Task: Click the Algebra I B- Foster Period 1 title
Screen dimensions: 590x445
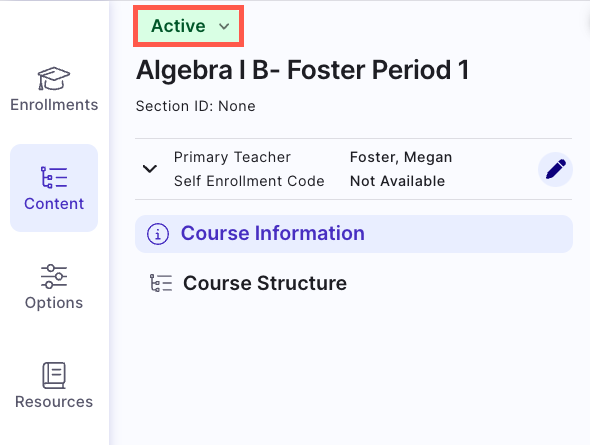Action: [x=303, y=70]
